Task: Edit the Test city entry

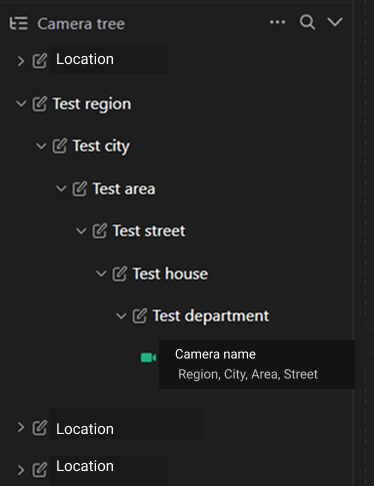Action: (x=60, y=146)
